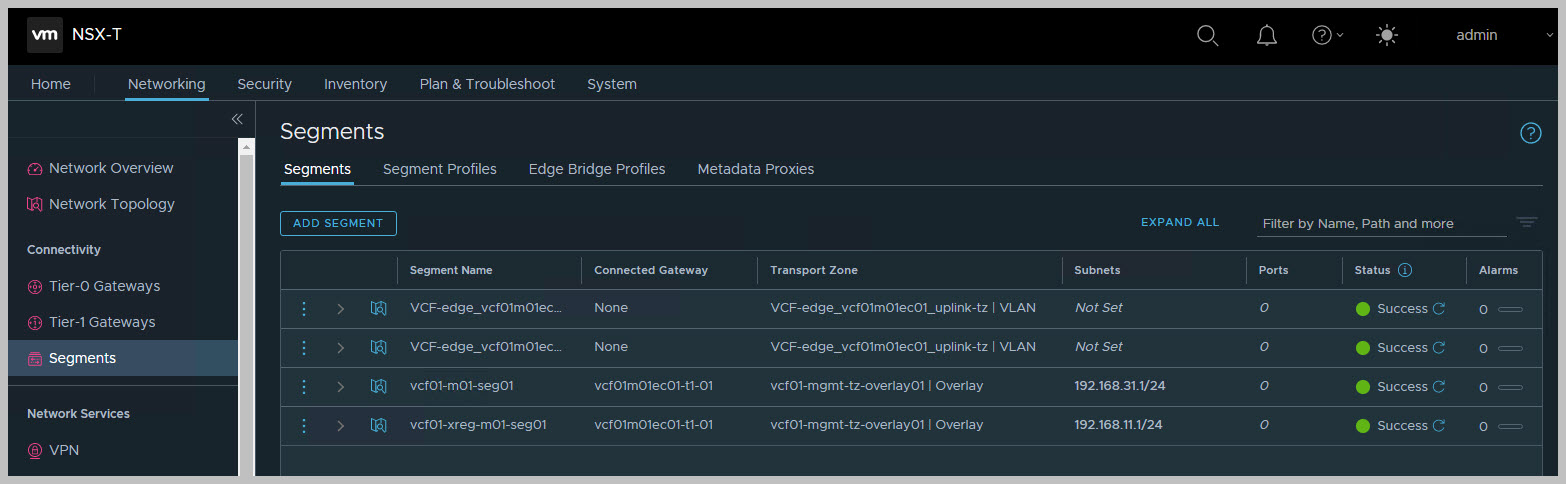
Task: Open the help menu dropdown in header
Action: tap(1327, 35)
